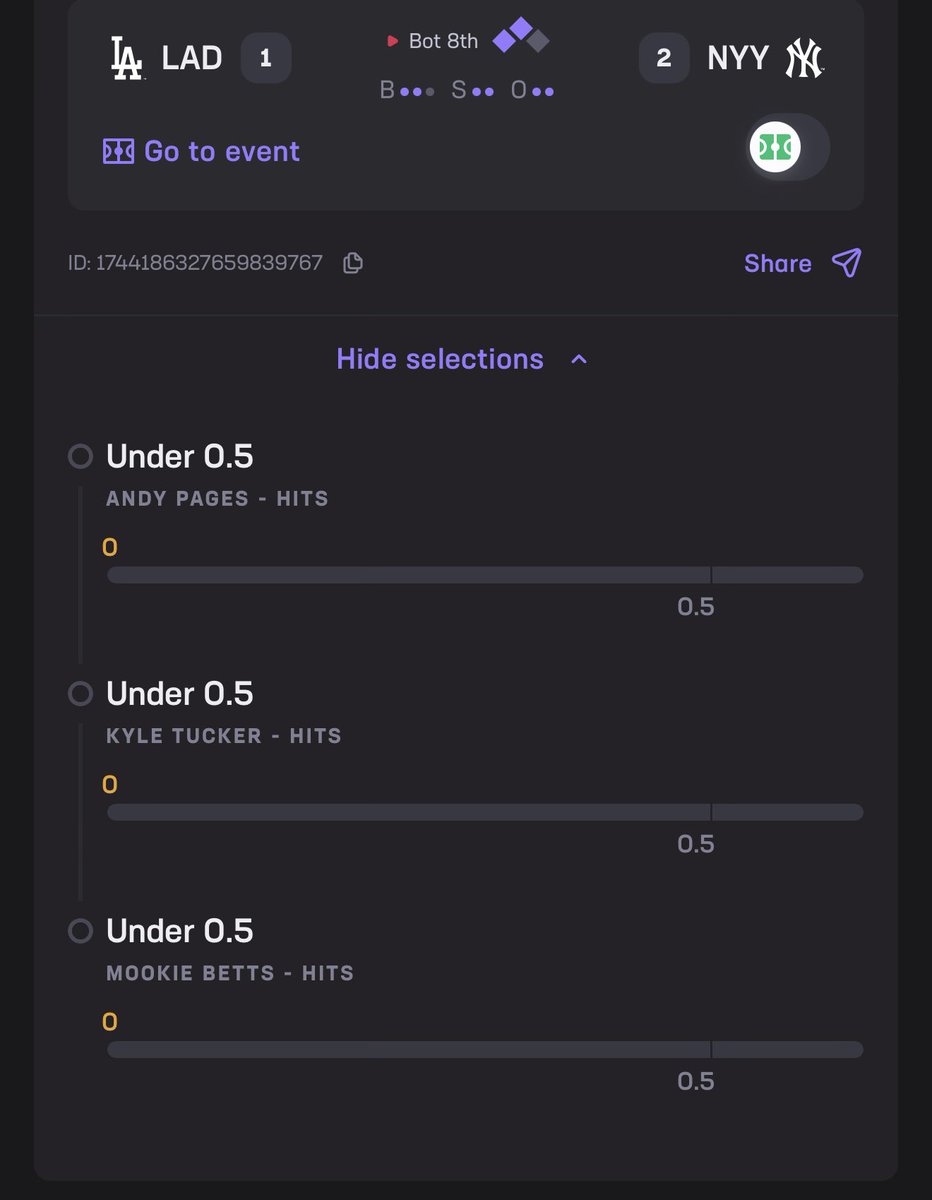Click the Share button

coord(802,263)
